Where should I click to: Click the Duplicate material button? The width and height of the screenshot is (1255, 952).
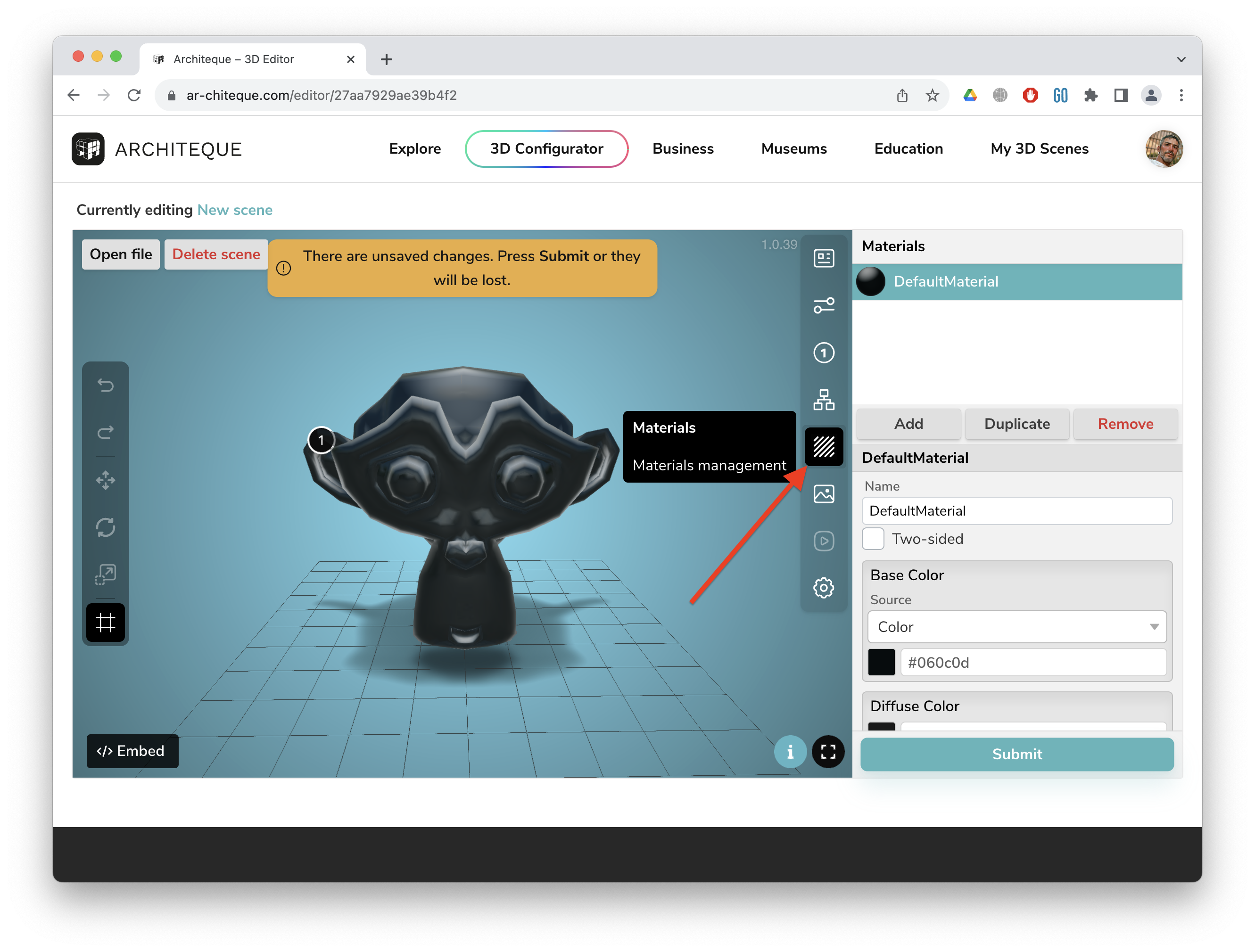(x=1016, y=424)
